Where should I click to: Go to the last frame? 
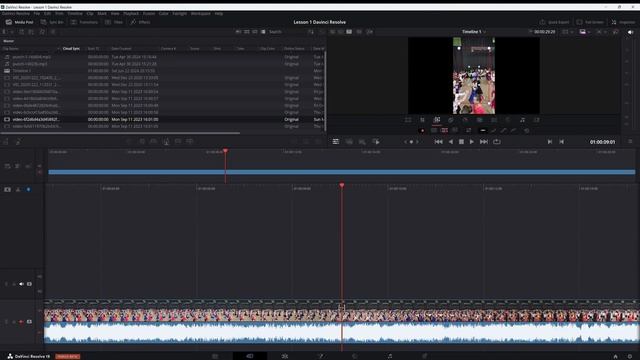484,142
